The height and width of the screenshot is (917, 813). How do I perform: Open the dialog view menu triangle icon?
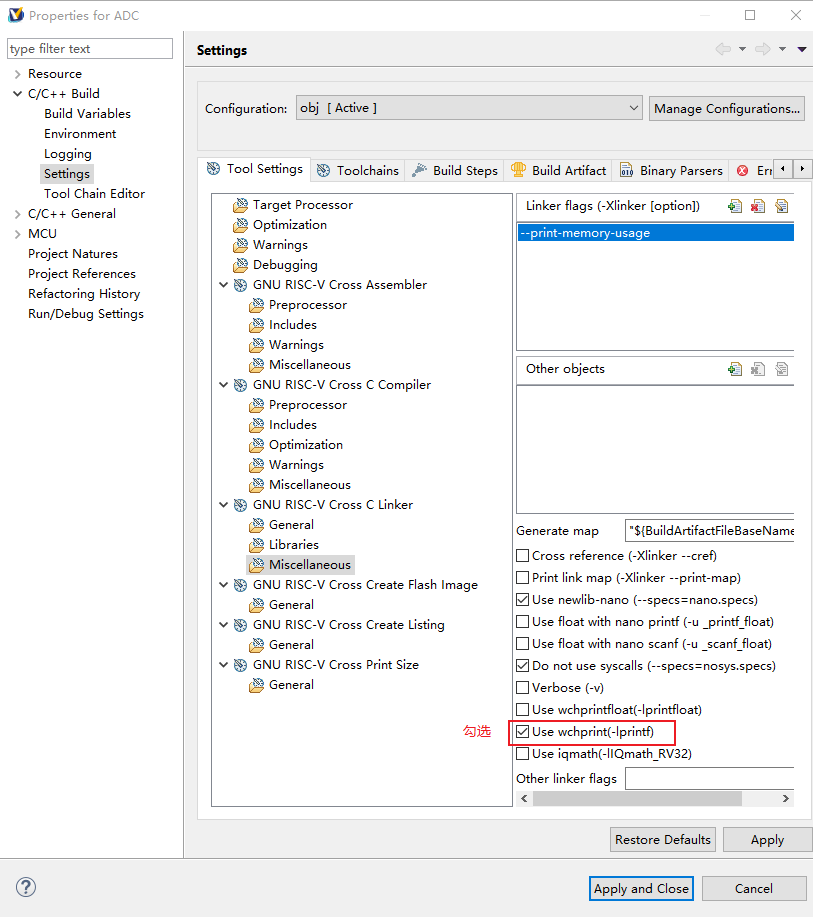click(802, 49)
